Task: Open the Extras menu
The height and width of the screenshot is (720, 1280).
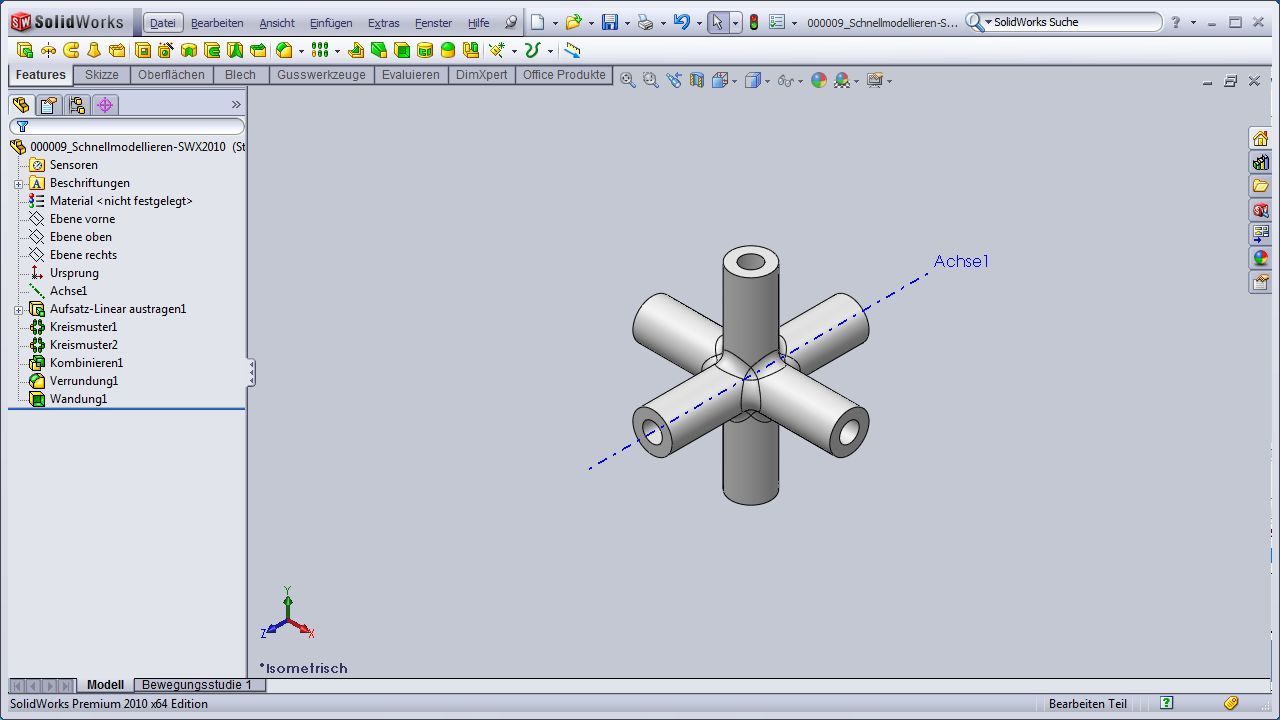Action: click(383, 23)
